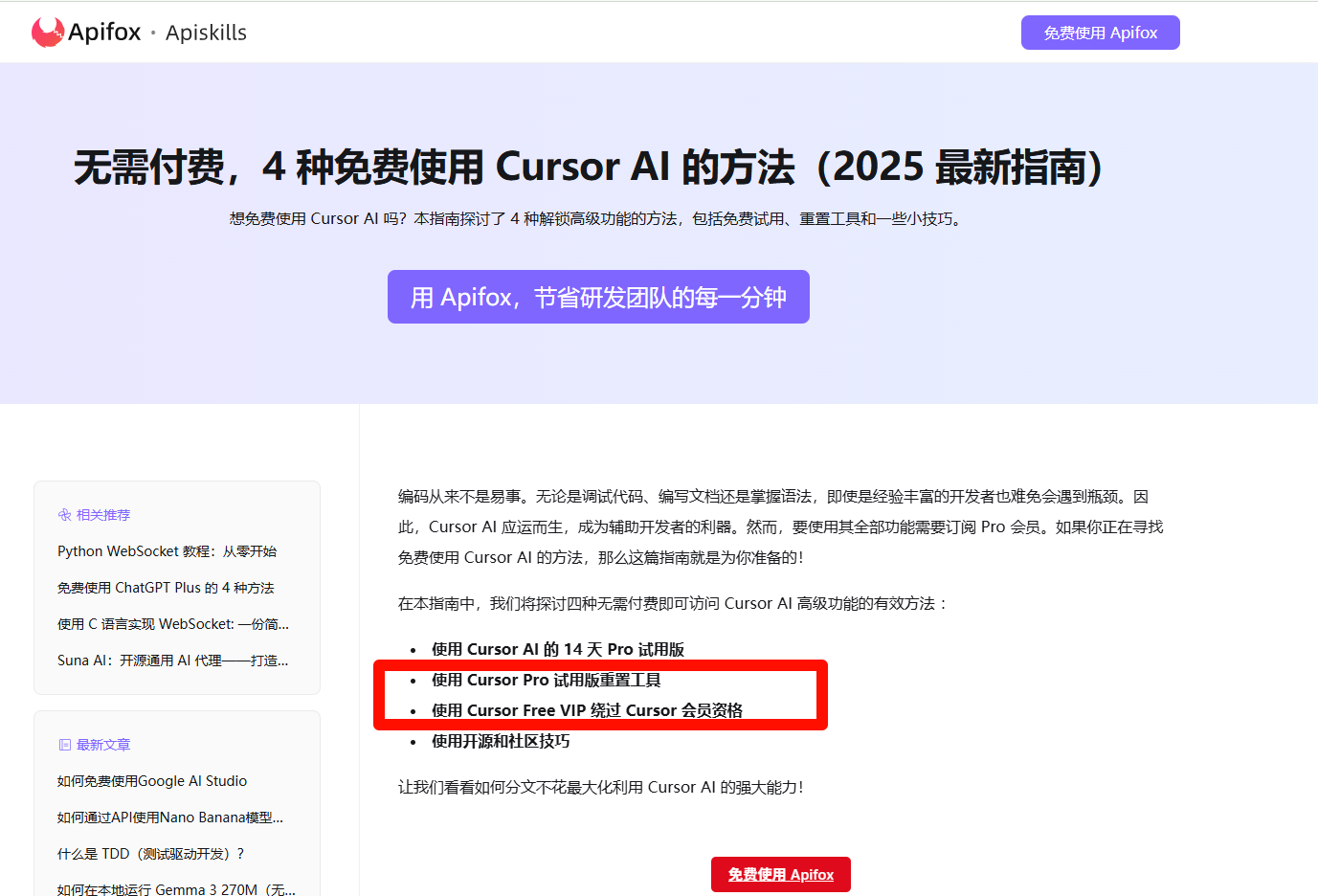Click the 最新文章 section icon
Viewport: 1318px width, 896px height.
pos(65,745)
